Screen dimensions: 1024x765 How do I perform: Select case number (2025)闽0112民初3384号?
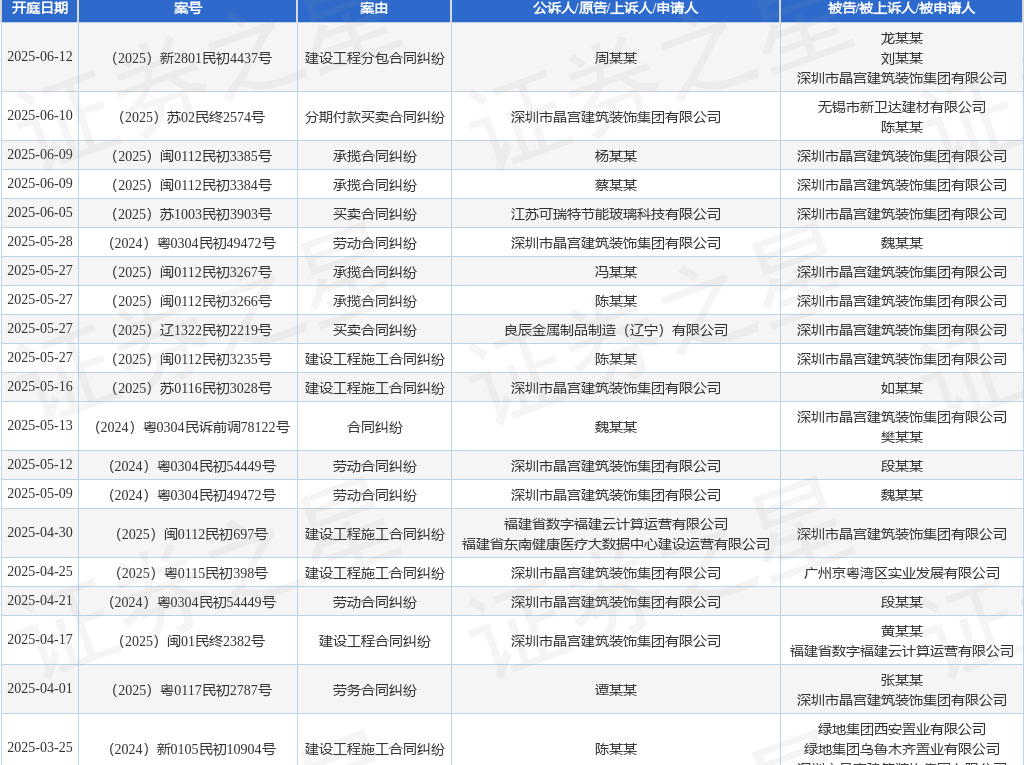point(188,185)
